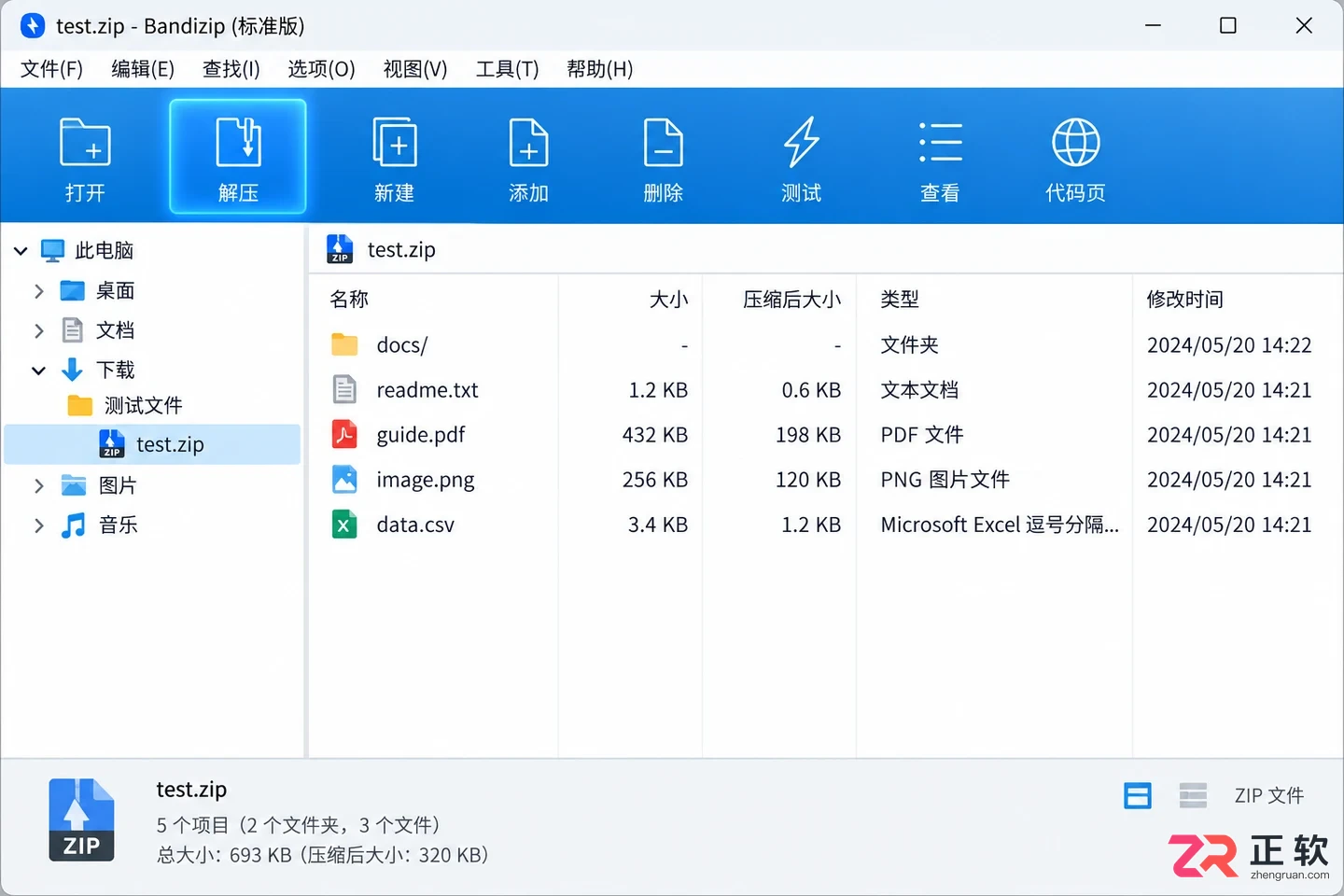This screenshot has height=896, width=1344.
Task: Click the docs/ folder icon
Action: pos(344,344)
